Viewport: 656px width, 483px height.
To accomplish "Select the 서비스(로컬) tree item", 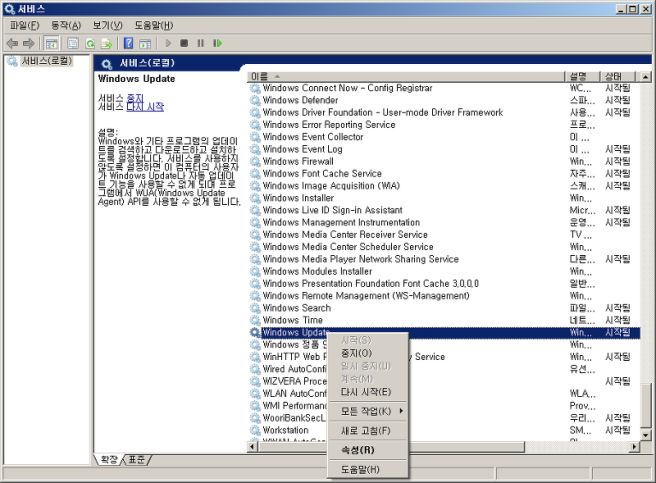I will click(x=47, y=61).
